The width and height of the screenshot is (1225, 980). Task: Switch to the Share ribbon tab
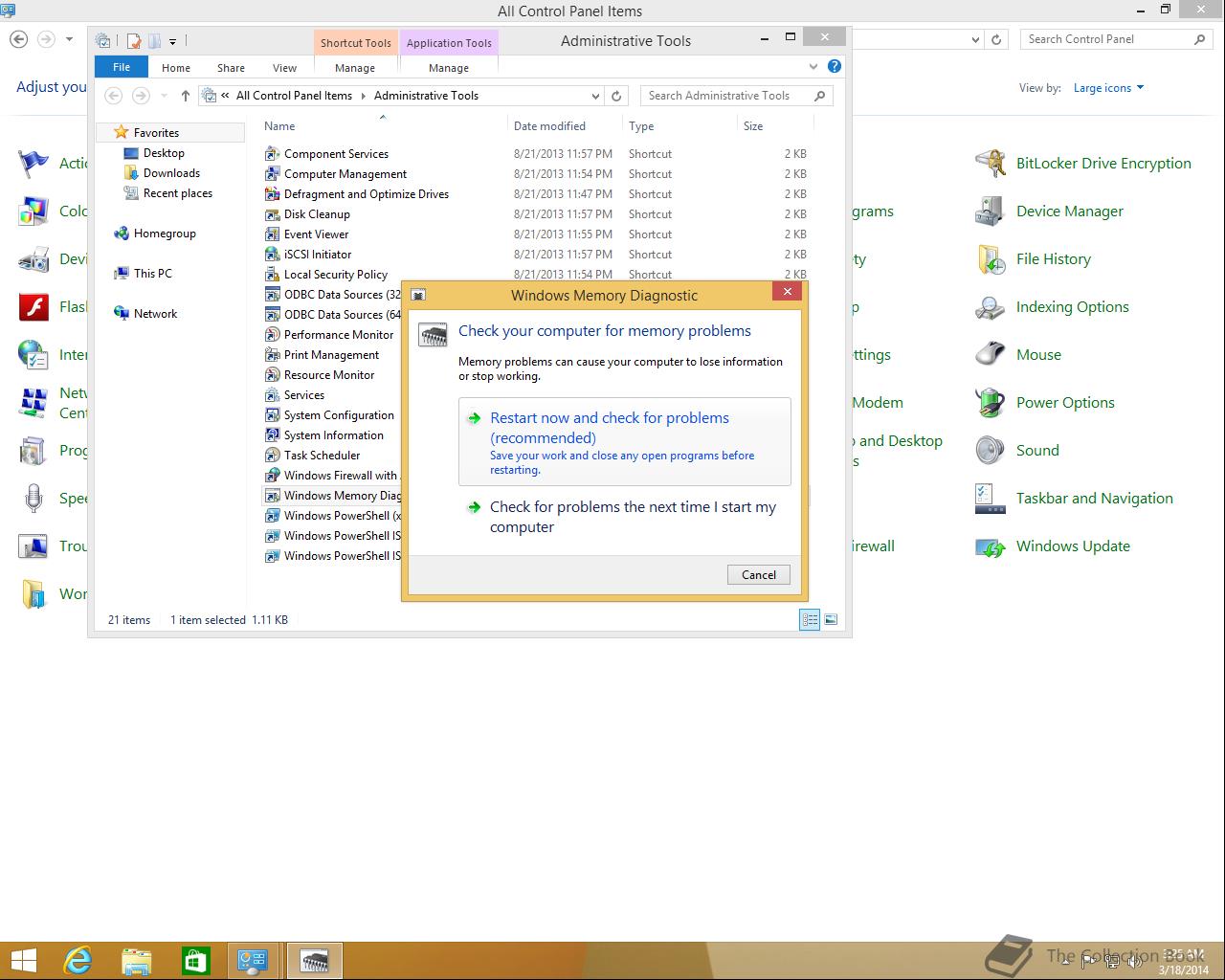click(231, 68)
